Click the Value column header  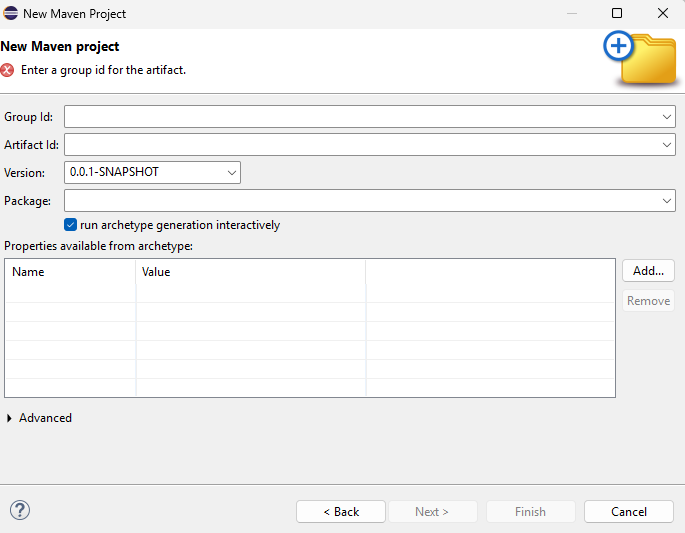[x=251, y=272]
